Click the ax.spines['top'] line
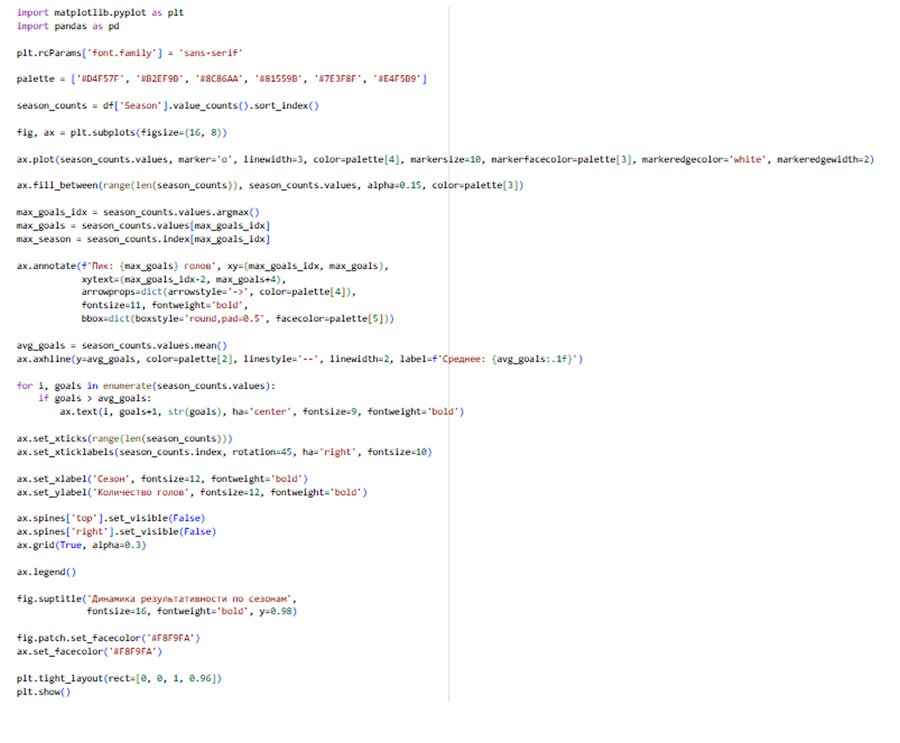This screenshot has height=743, width=900. [x=111, y=518]
